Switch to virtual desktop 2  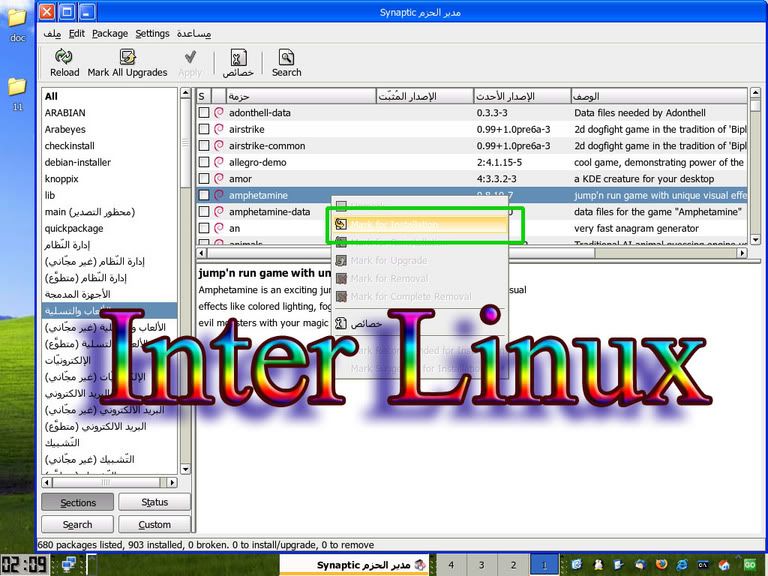pos(513,565)
